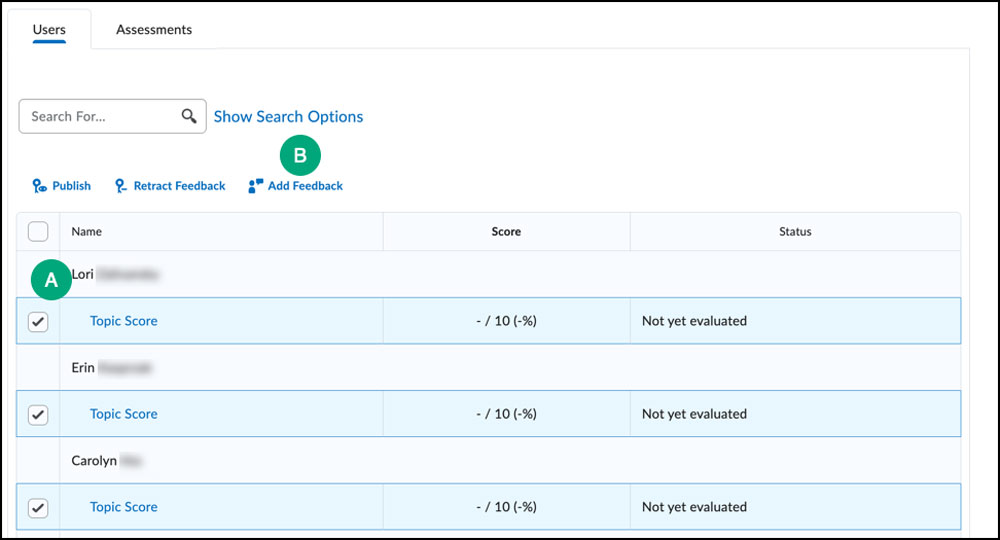Open Erin's Topic Score link
Viewport: 1000px width, 540px height.
[x=124, y=414]
